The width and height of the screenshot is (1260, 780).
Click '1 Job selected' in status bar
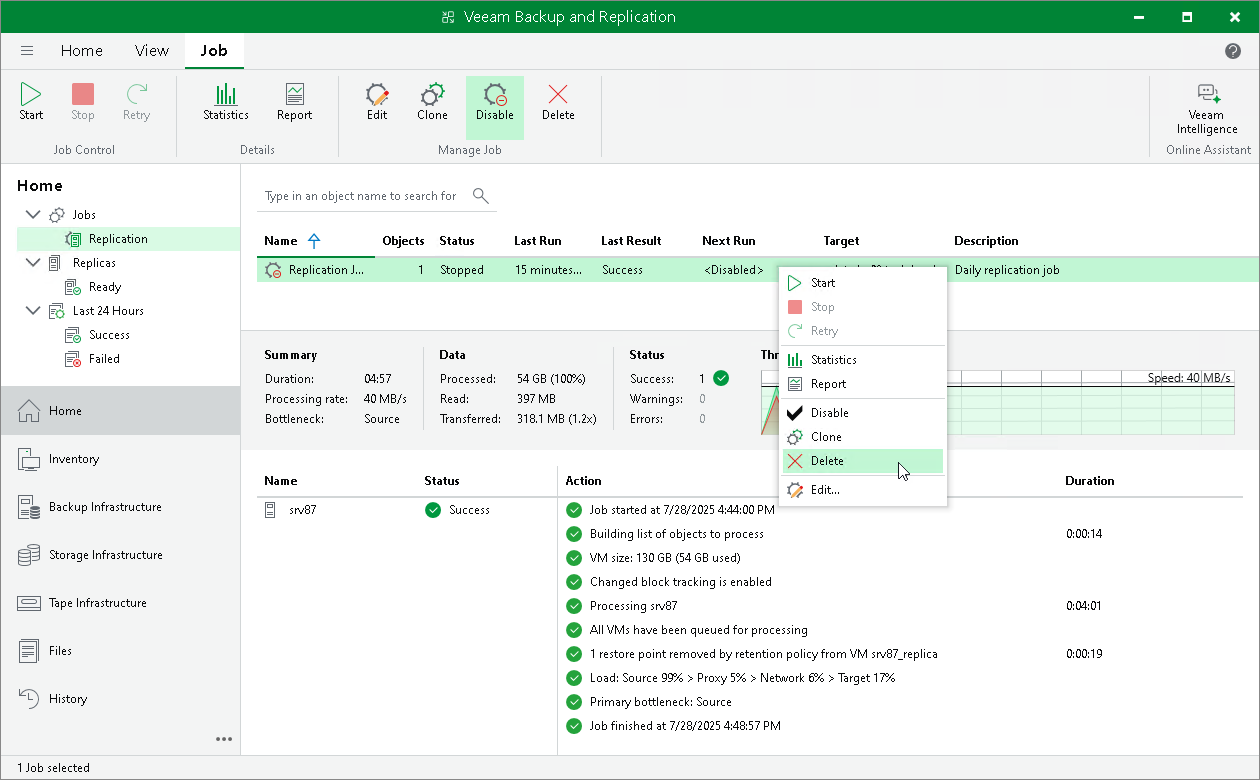pos(53,768)
